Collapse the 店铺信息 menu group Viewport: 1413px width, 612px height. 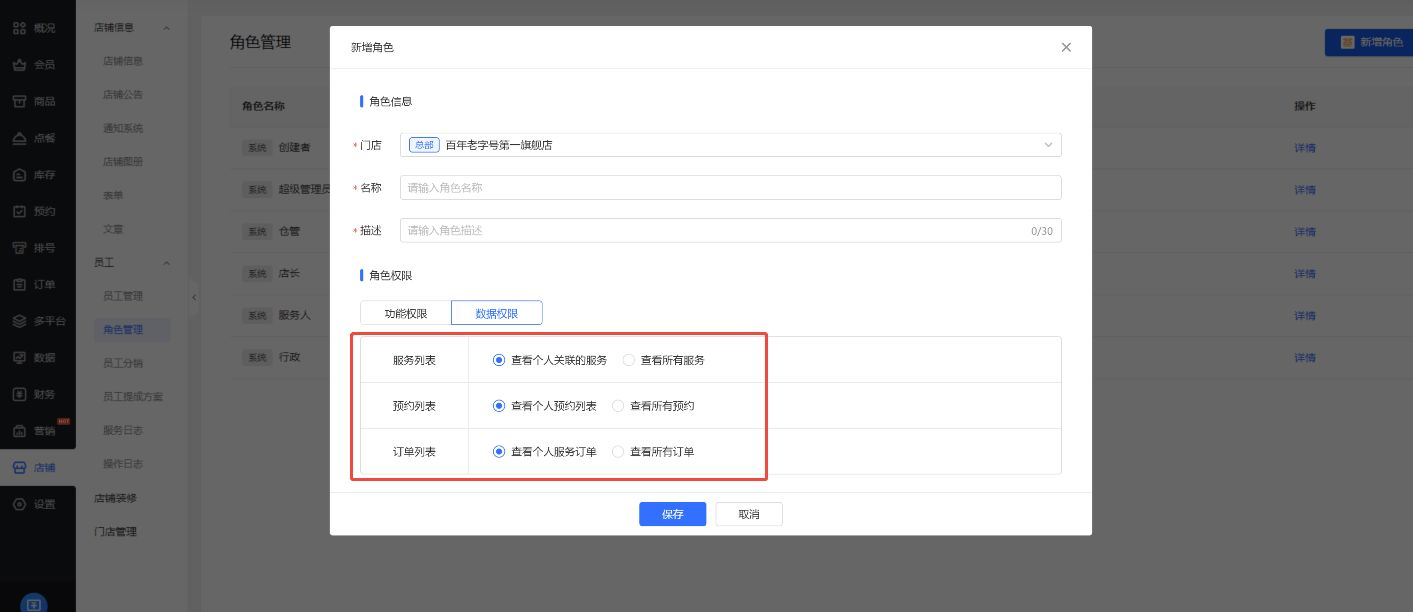coord(166,28)
